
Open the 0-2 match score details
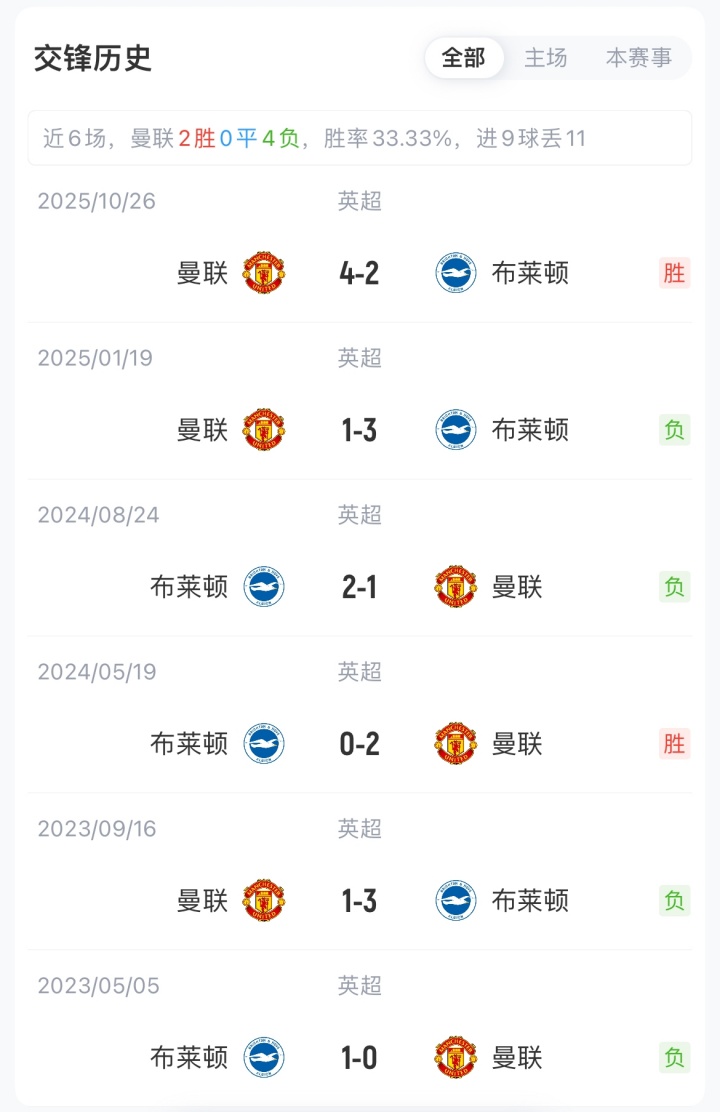tap(360, 744)
